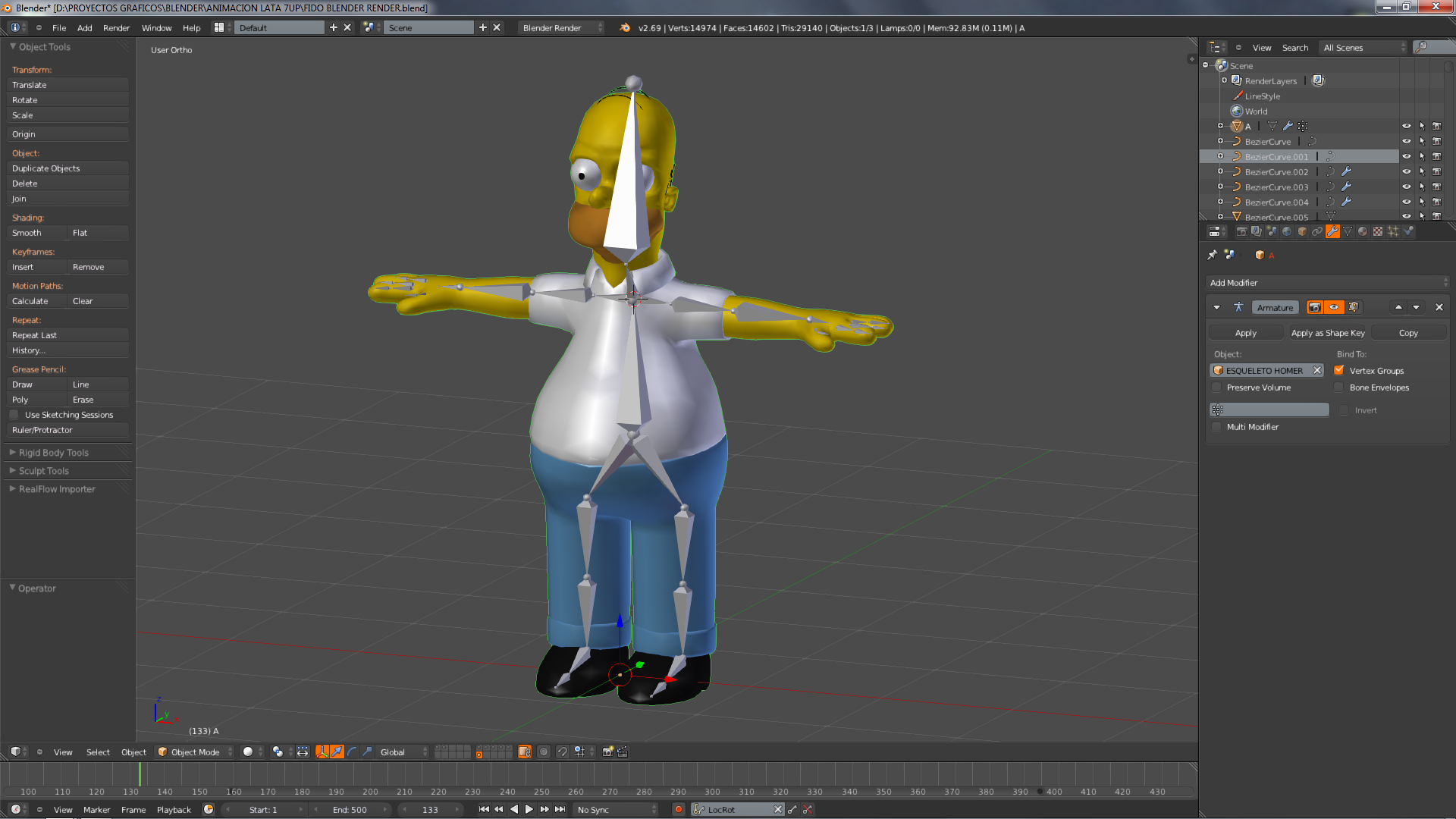The image size is (1456, 819).
Task: Click the auto keyframe record button
Action: [x=679, y=810]
